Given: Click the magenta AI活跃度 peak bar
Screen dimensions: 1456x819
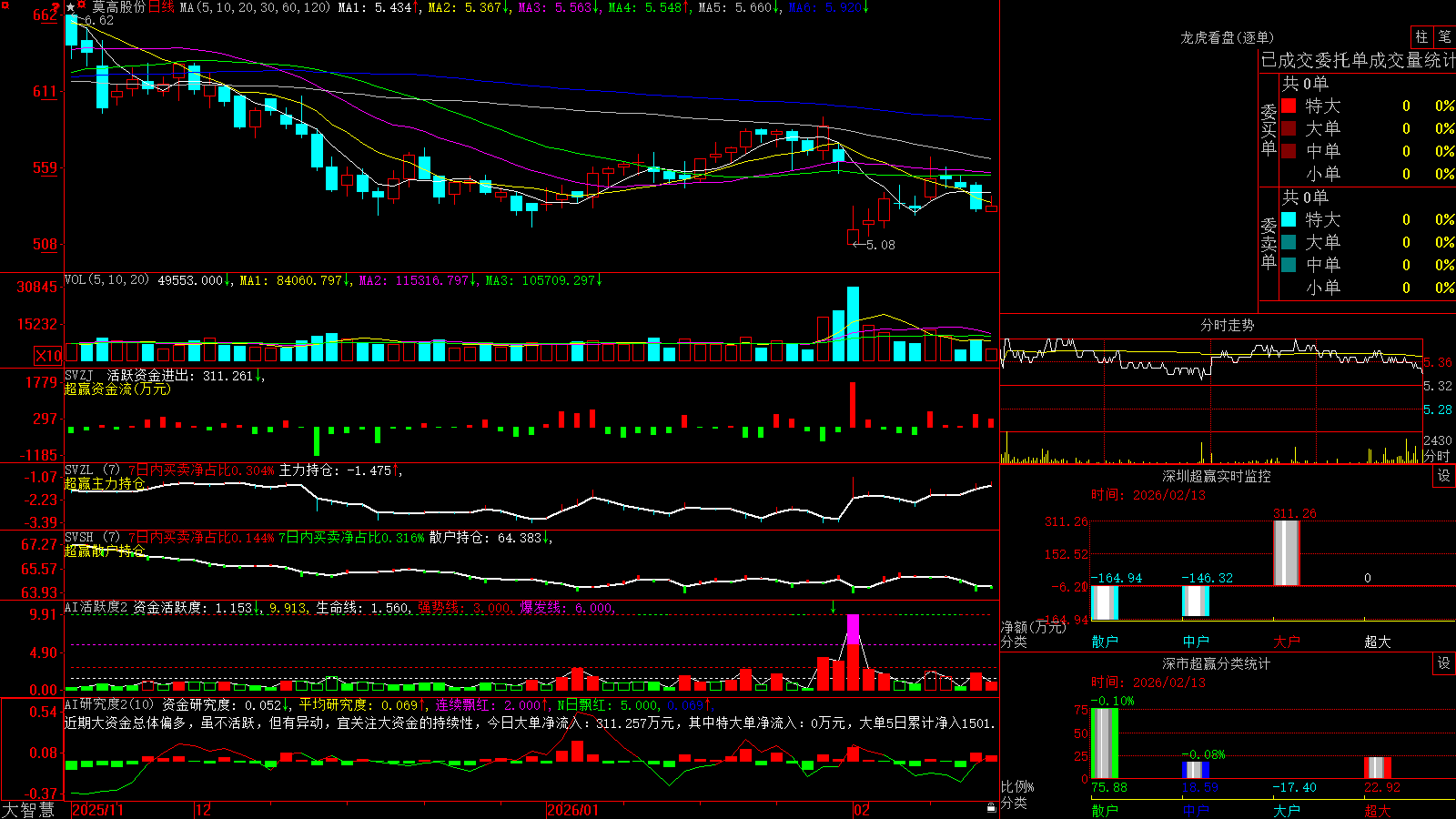Looking at the screenshot, I should click(853, 630).
